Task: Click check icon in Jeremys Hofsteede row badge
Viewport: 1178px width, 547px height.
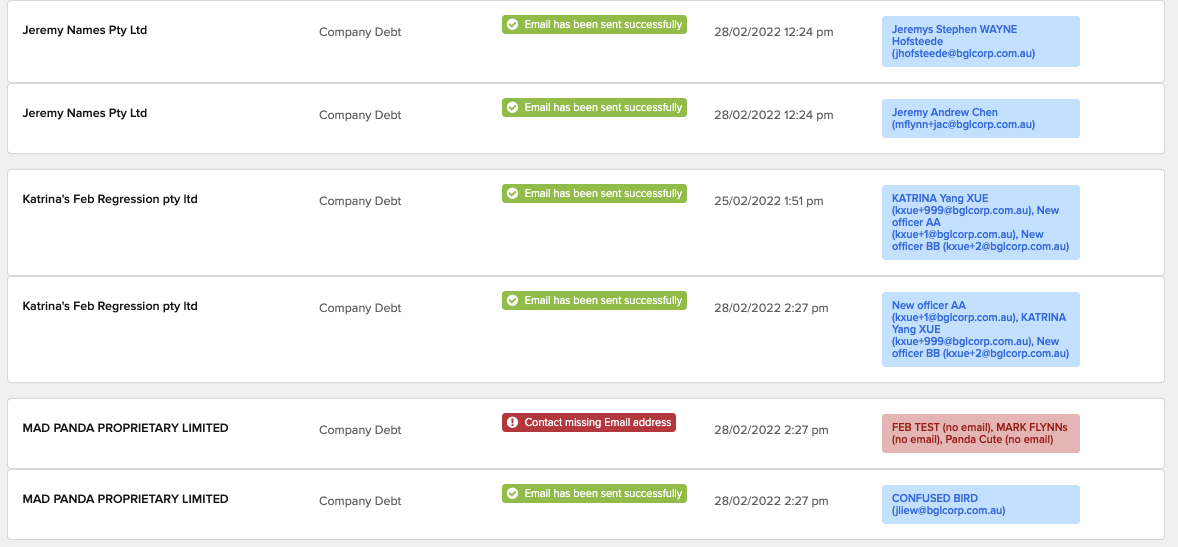Action: (x=513, y=25)
